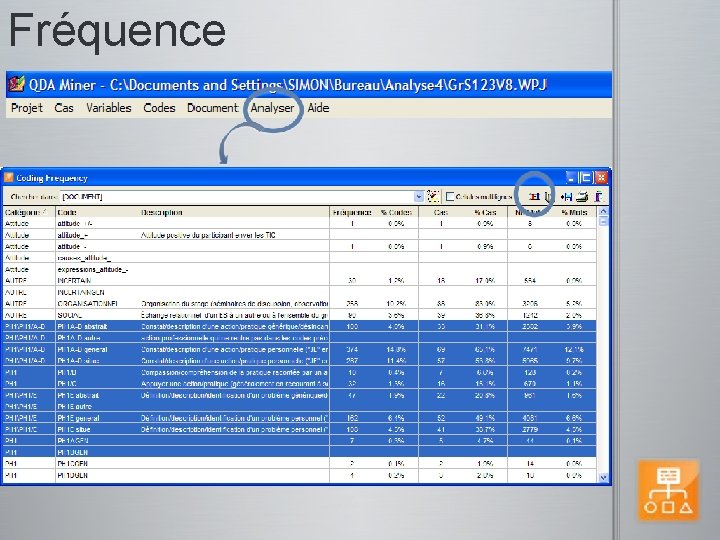Click the bar chart icon in toolbar
The image size is (720, 540).
[x=534, y=197]
